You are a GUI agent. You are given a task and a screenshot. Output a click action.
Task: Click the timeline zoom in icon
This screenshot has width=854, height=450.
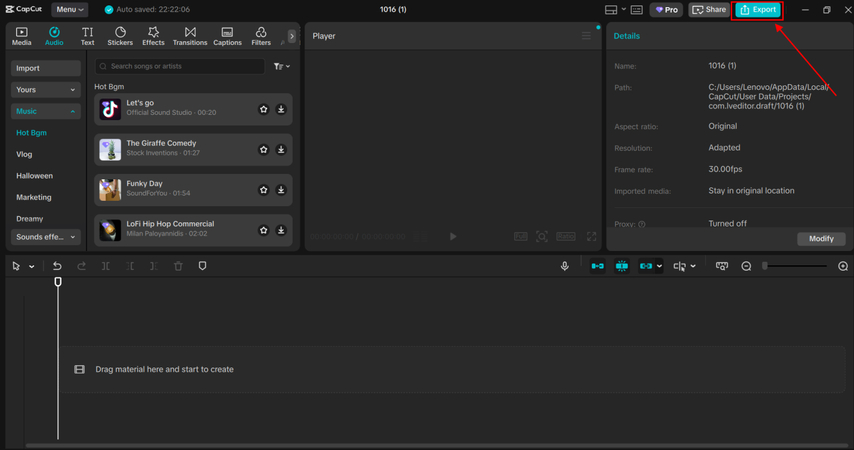coord(843,266)
